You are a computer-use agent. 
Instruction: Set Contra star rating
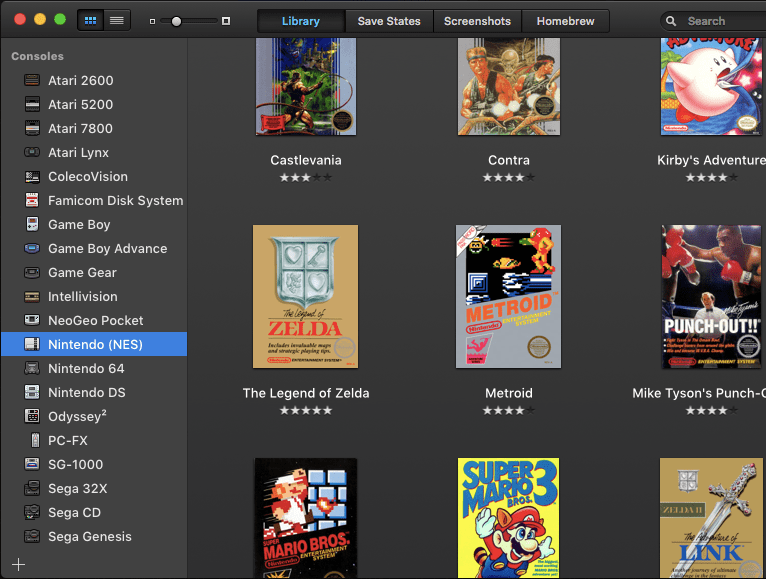coord(509,177)
